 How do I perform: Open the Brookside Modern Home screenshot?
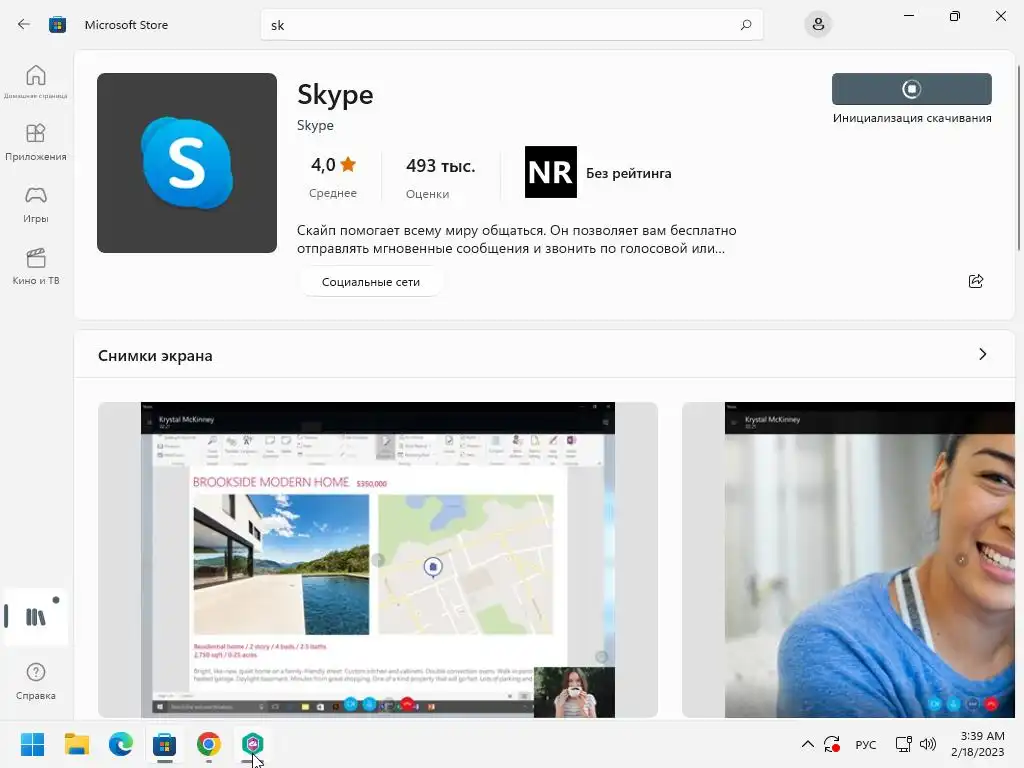(377, 560)
